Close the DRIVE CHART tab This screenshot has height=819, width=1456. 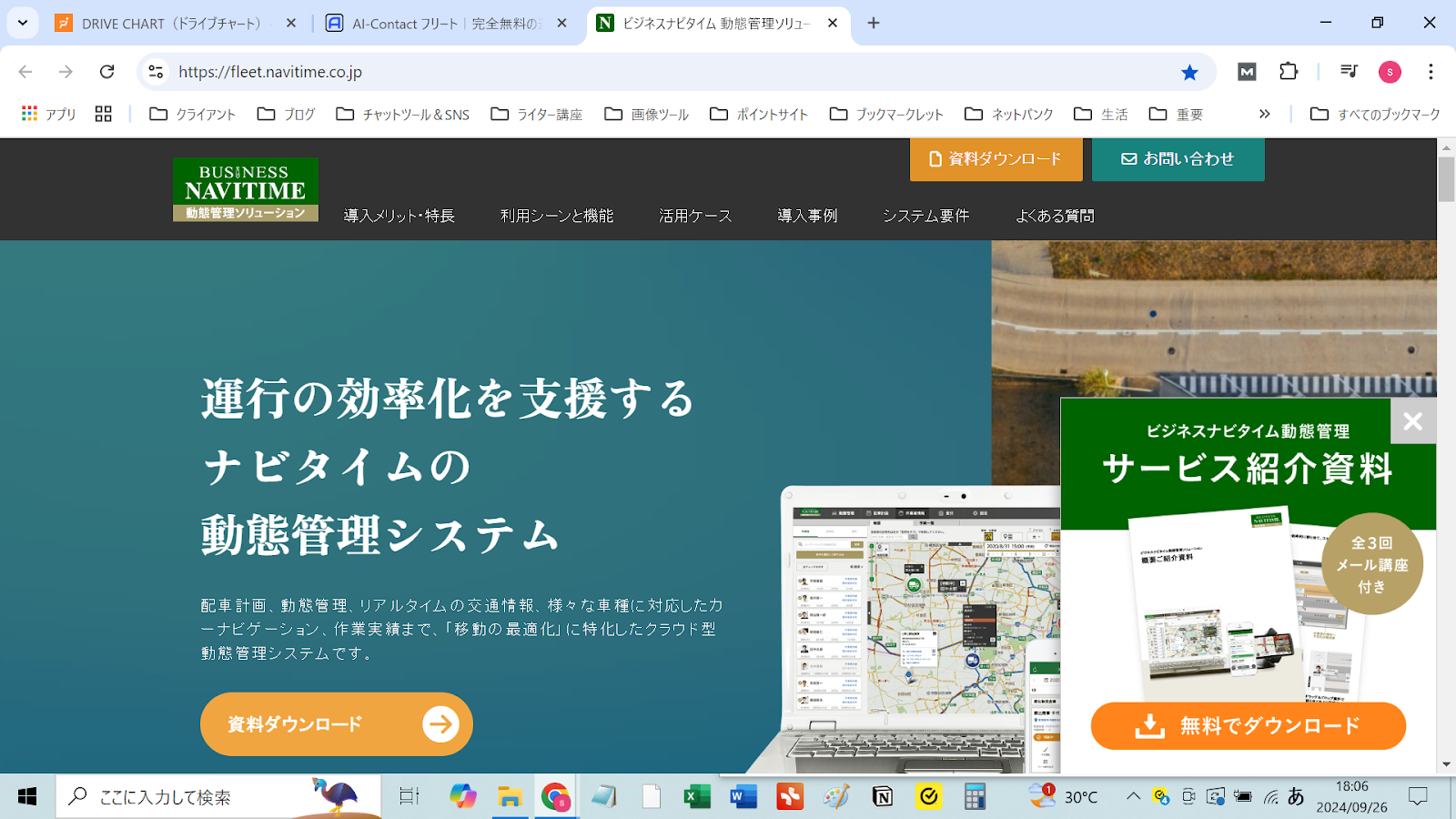(291, 24)
